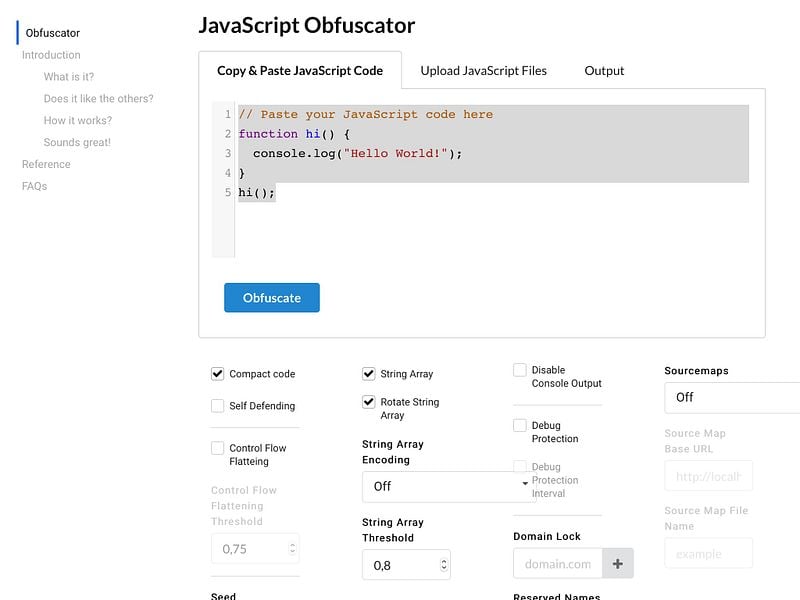
Task: Open the String Array Encoding dropdown
Action: click(449, 486)
